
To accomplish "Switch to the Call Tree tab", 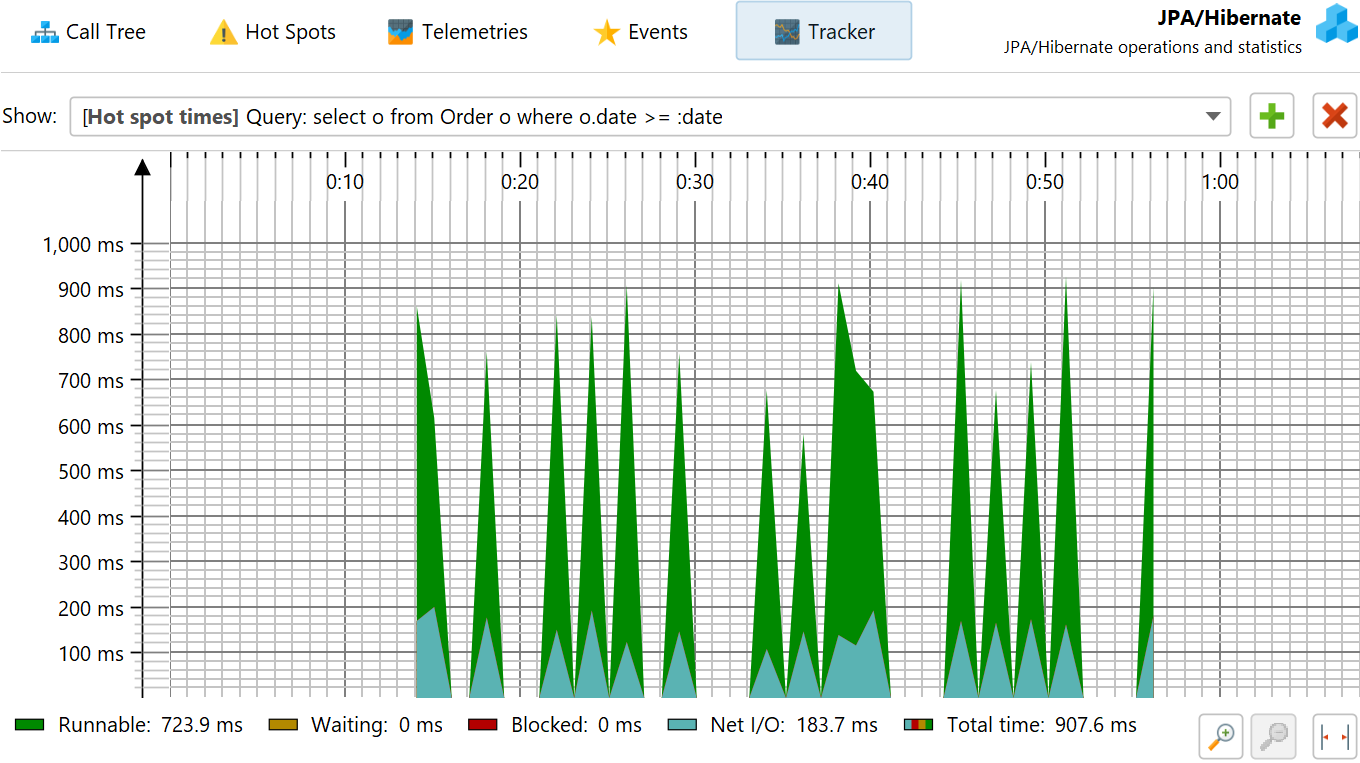I will pyautogui.click(x=88, y=31).
